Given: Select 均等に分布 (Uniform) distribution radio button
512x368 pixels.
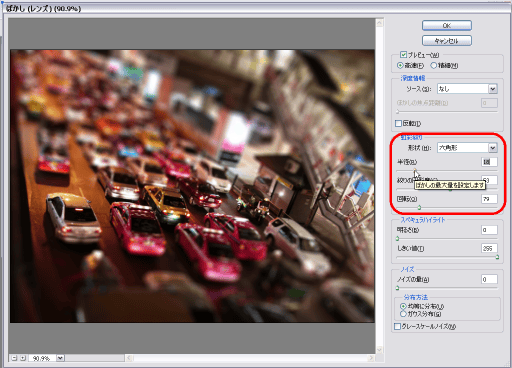Looking at the screenshot, I should coord(403,306).
